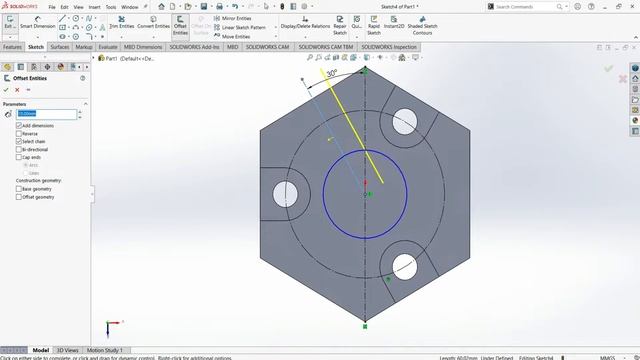Increase offset distance with up spinner
The width and height of the screenshot is (640, 360).
pyautogui.click(x=80, y=111)
